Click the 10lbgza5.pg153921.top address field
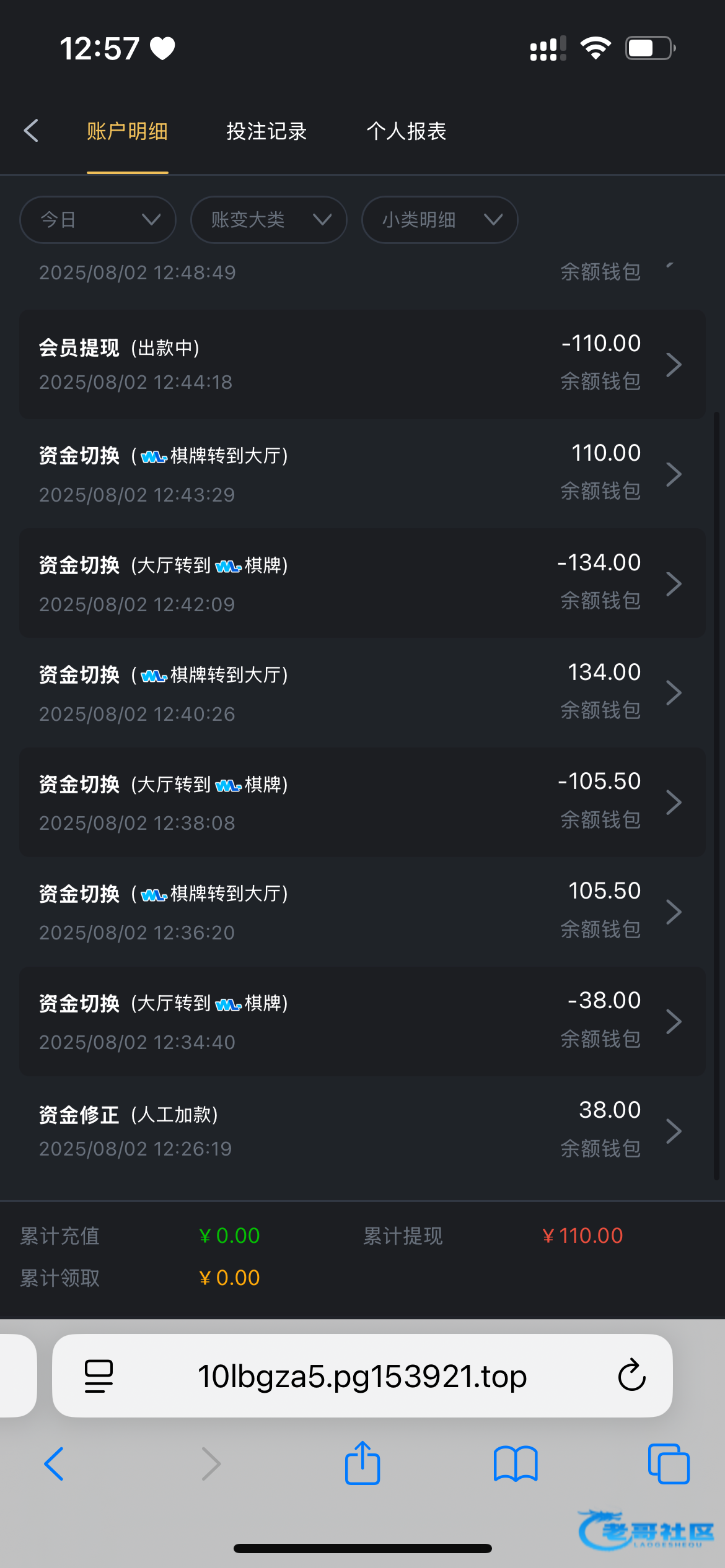This screenshot has width=725, height=1568. 362,1376
